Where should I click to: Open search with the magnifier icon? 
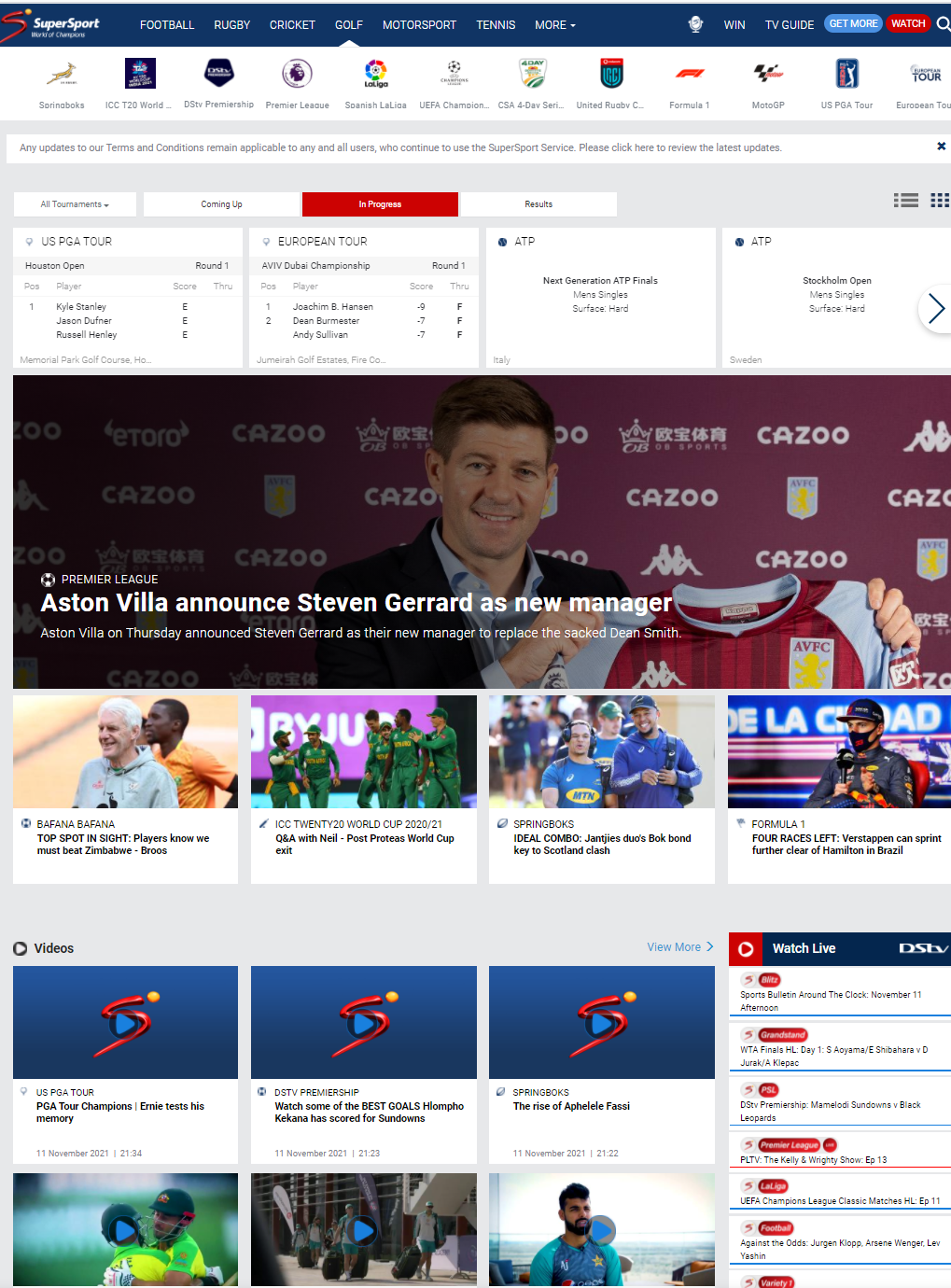tap(944, 24)
